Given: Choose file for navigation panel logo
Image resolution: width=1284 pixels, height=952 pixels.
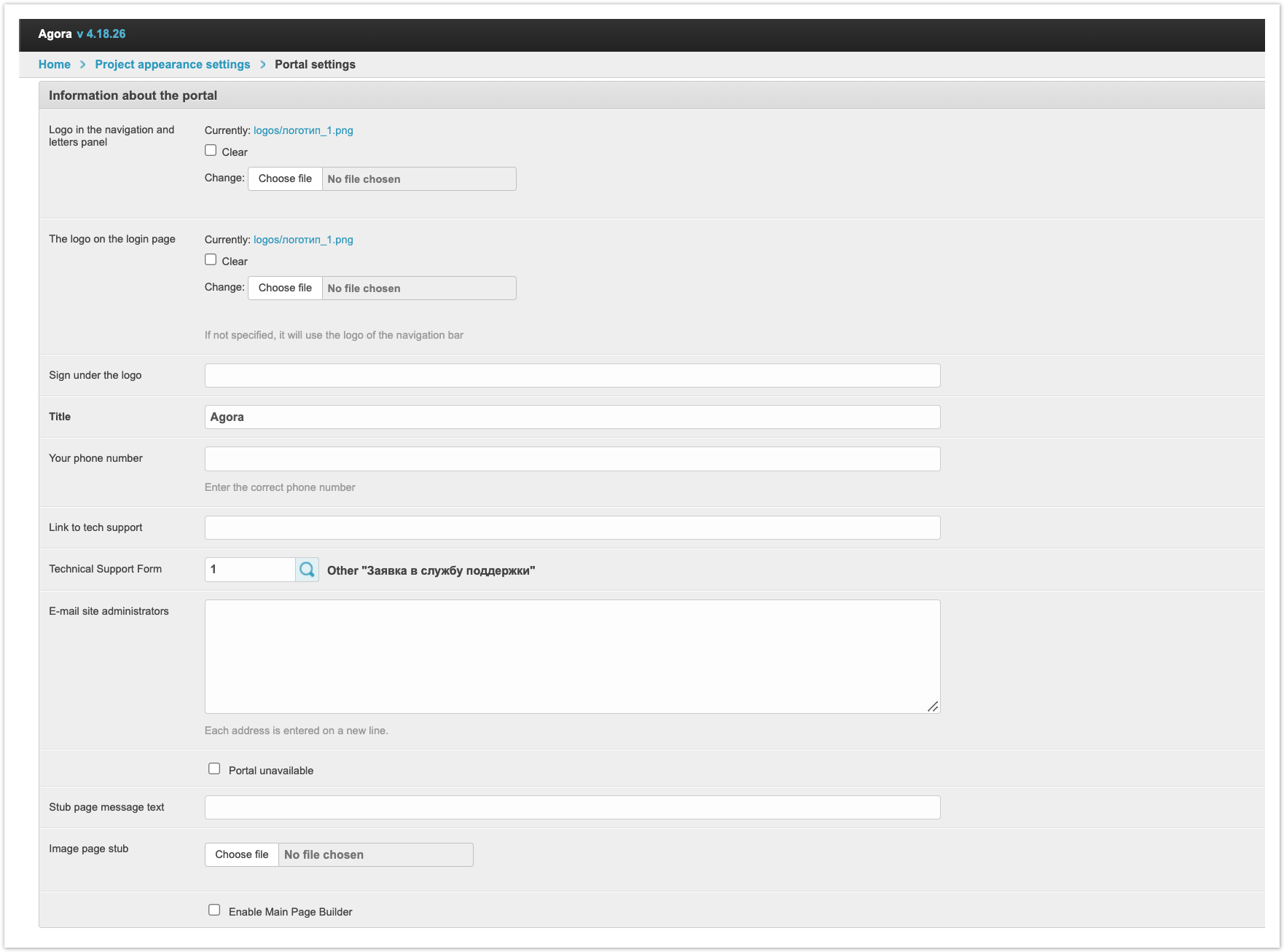Looking at the screenshot, I should (x=285, y=179).
